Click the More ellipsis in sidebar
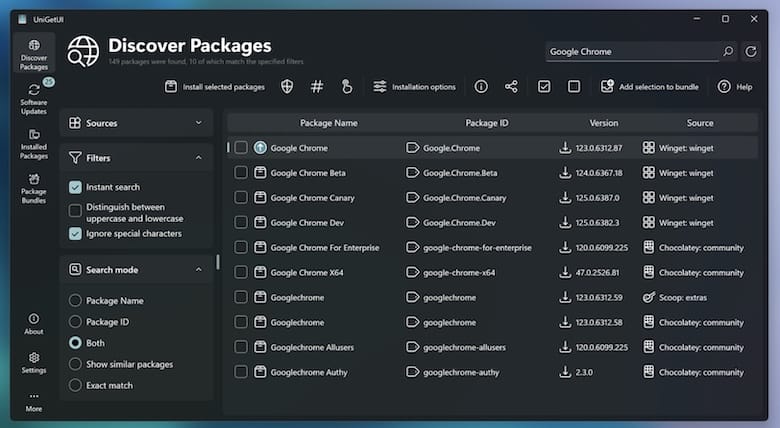The height and width of the screenshot is (428, 780). pyautogui.click(x=34, y=402)
